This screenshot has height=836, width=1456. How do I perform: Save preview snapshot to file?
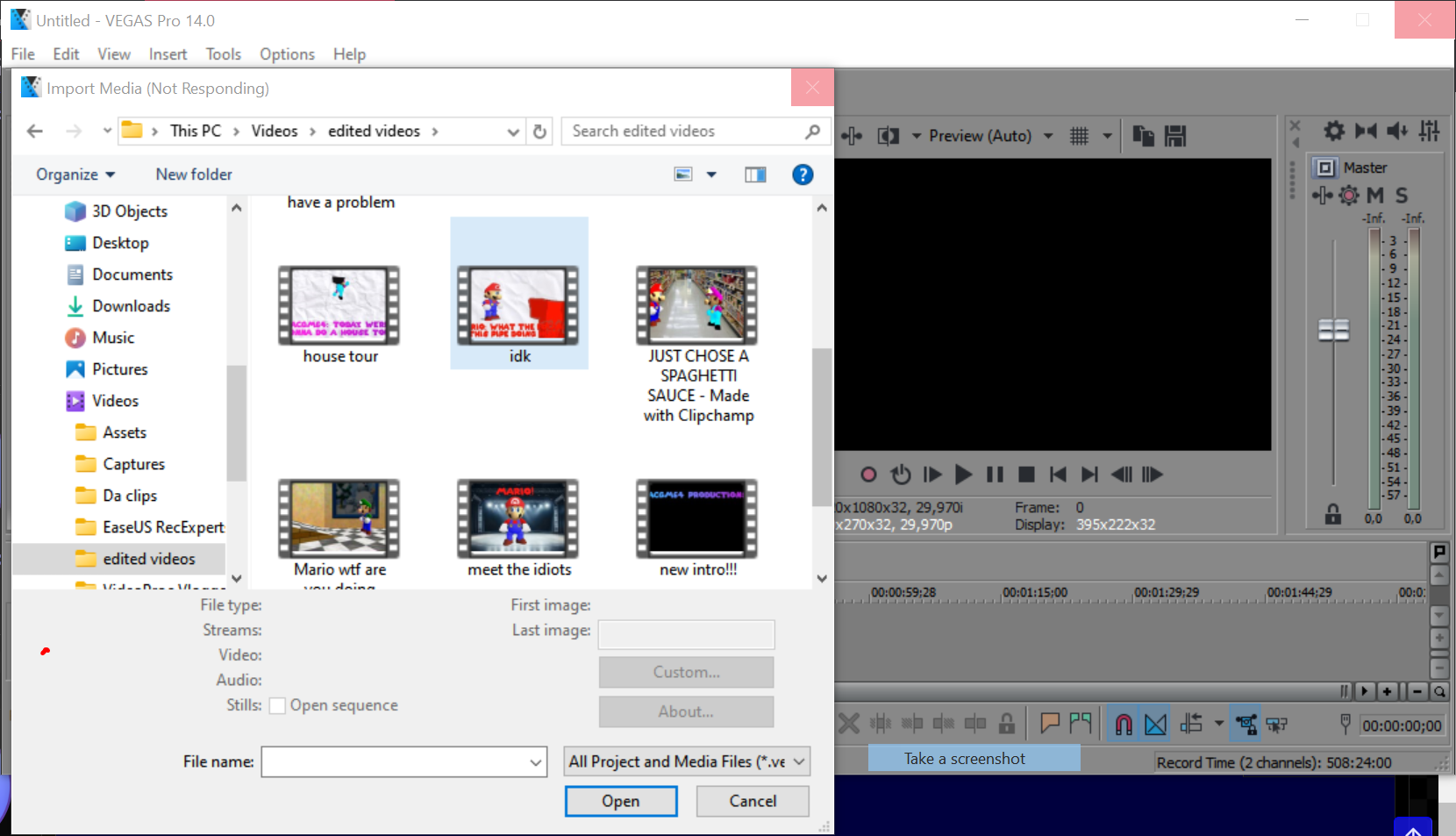click(x=1175, y=135)
